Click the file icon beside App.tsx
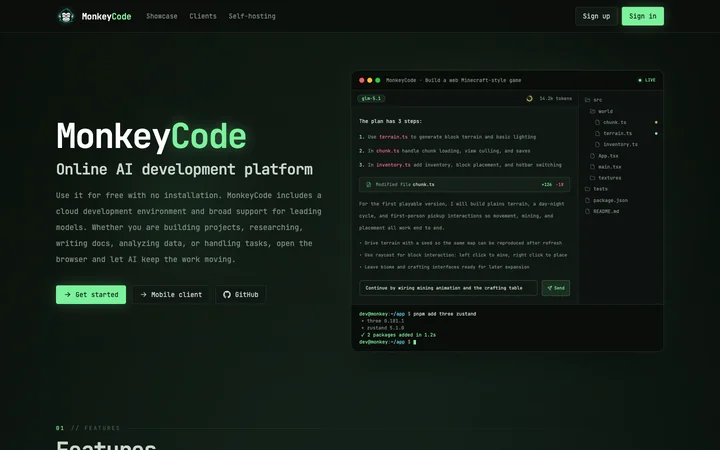This screenshot has width=720, height=450. [x=592, y=156]
